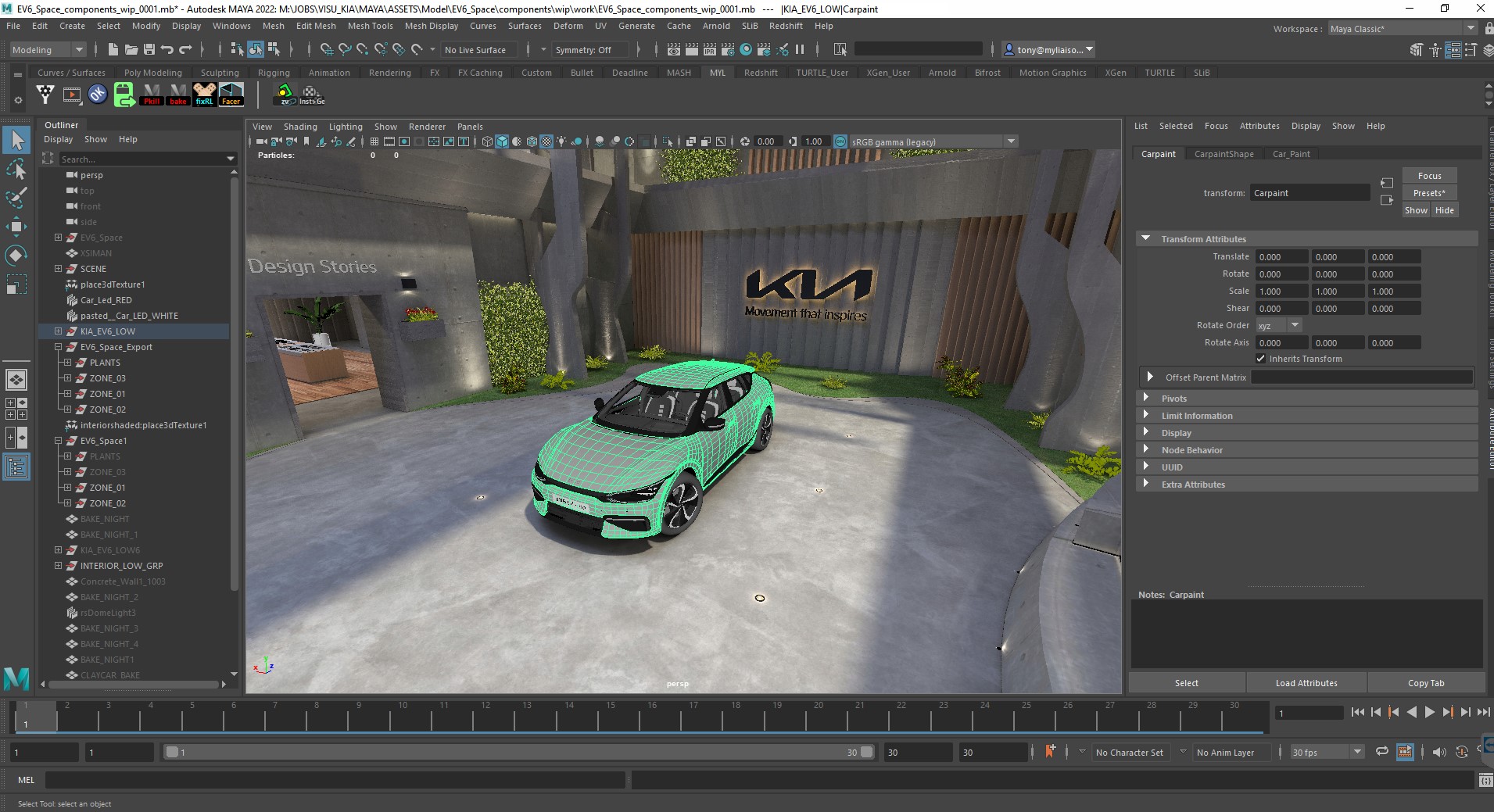Click the blue OK shelf icon
This screenshot has height=812, width=1494.
pyautogui.click(x=98, y=95)
